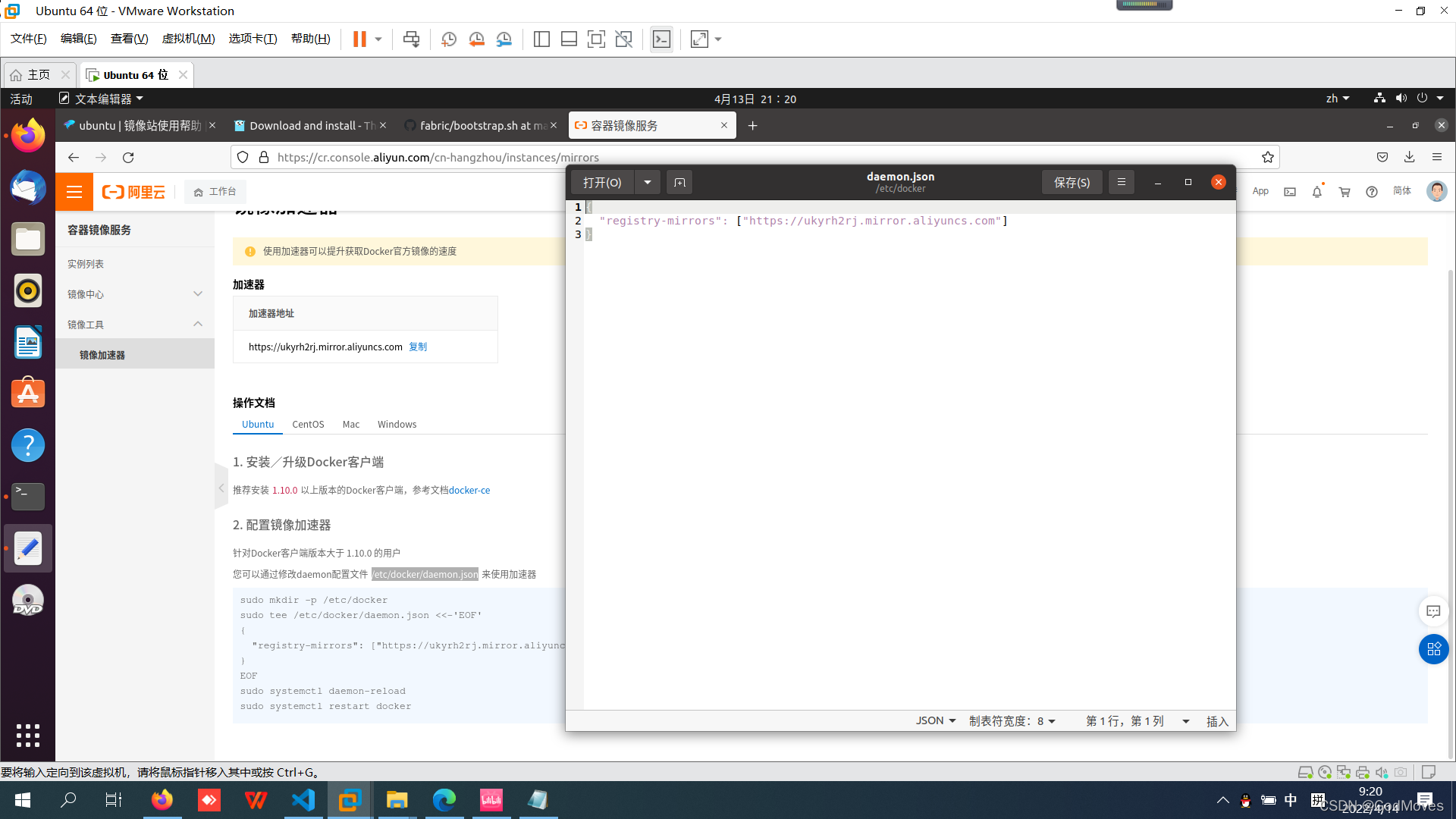1456x819 pixels.
Task: Click VMware pause virtual machine icon
Action: 359,39
